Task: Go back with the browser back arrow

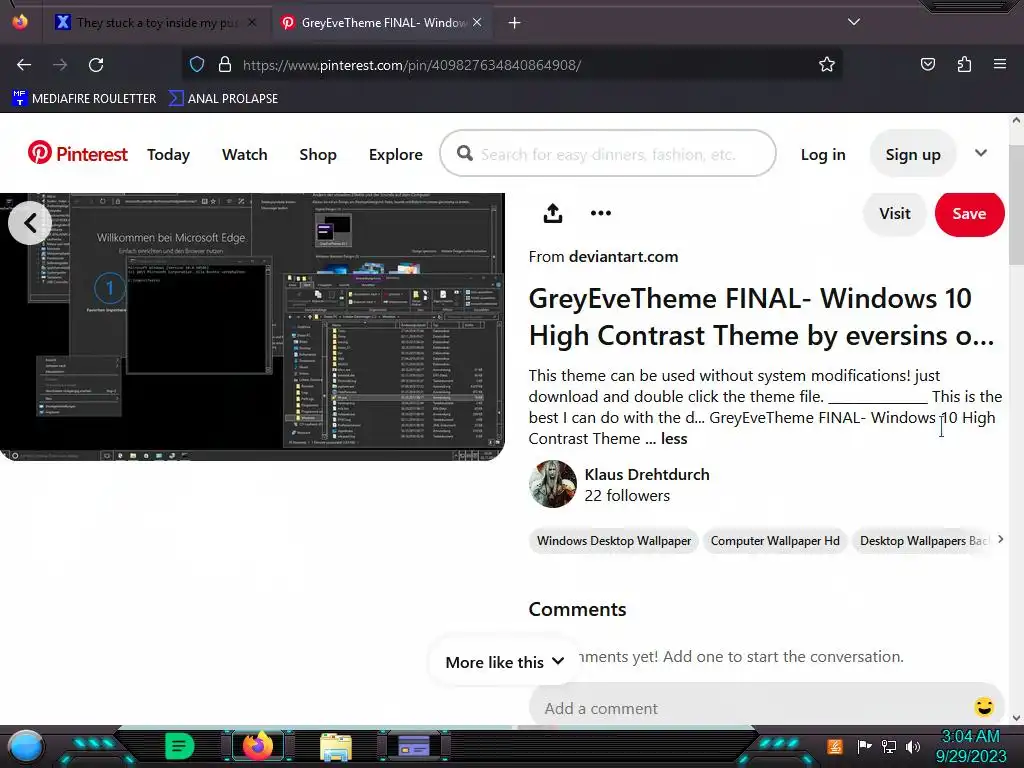Action: click(x=24, y=65)
